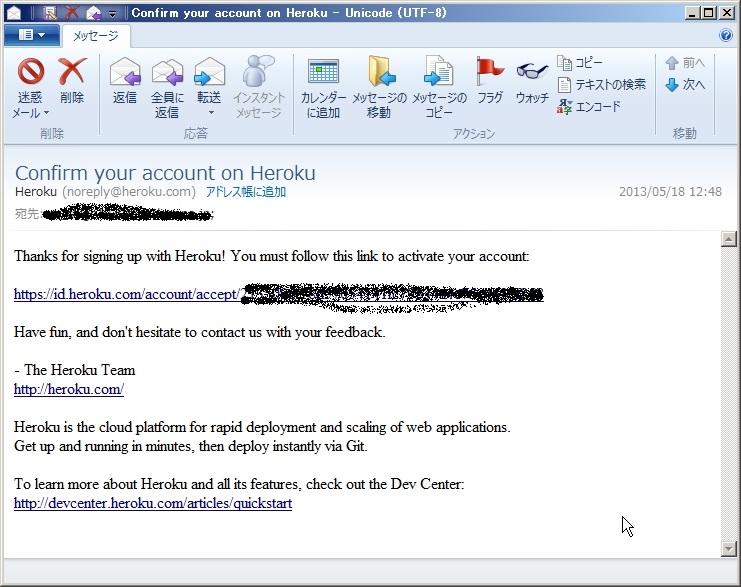Reply to the sender (返信)

pyautogui.click(x=125, y=80)
